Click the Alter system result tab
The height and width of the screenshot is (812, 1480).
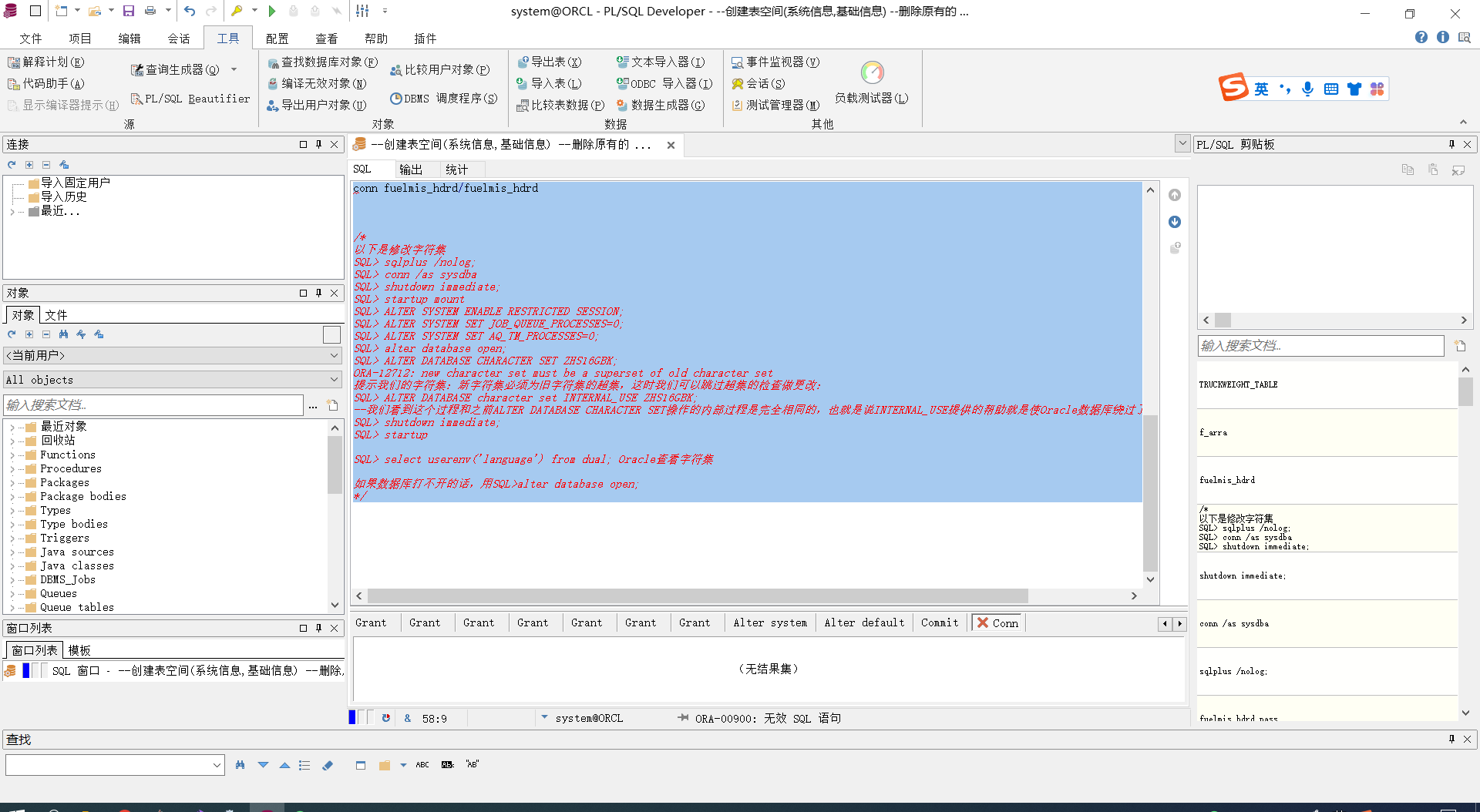770,622
